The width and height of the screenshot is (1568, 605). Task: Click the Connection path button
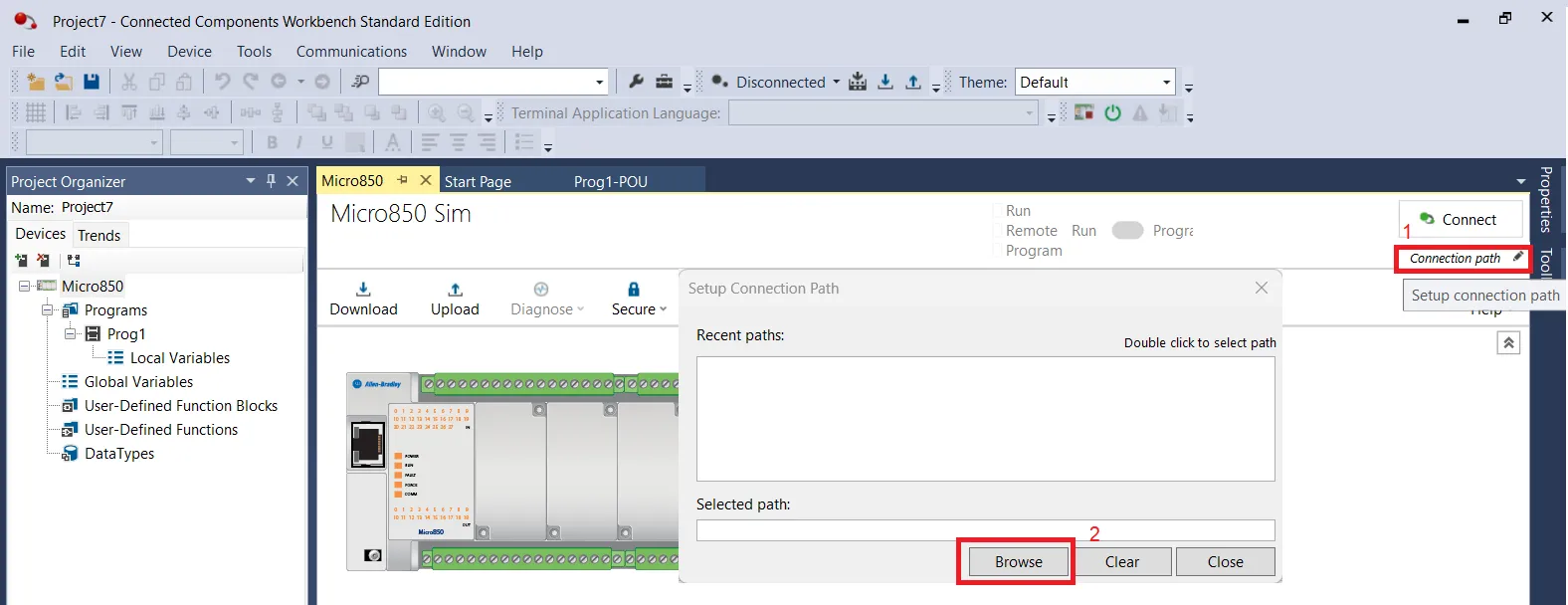pyautogui.click(x=1463, y=258)
